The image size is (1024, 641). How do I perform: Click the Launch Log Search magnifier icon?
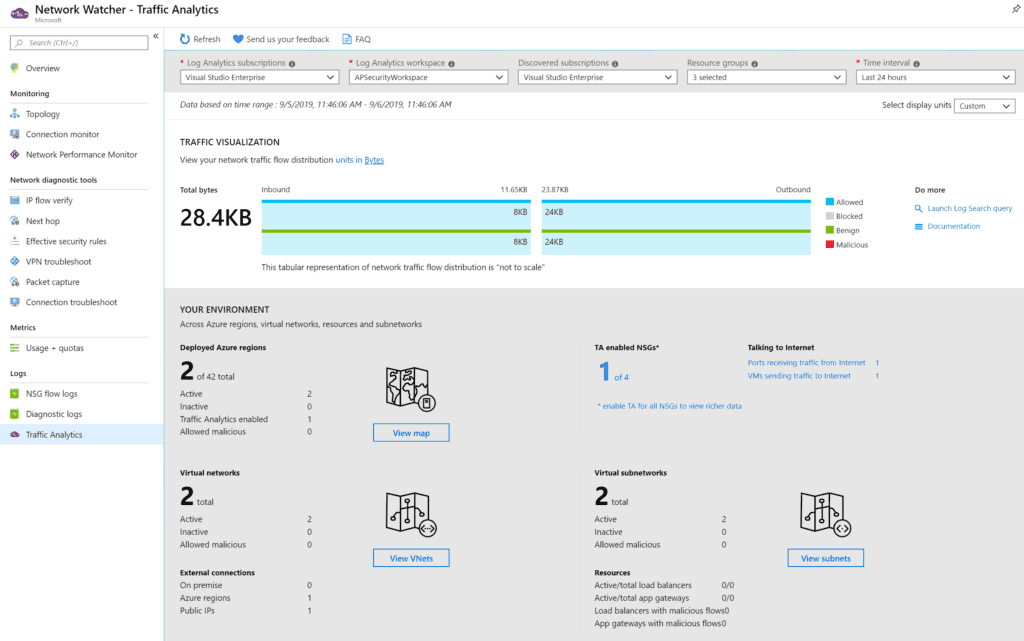pyautogui.click(x=919, y=209)
